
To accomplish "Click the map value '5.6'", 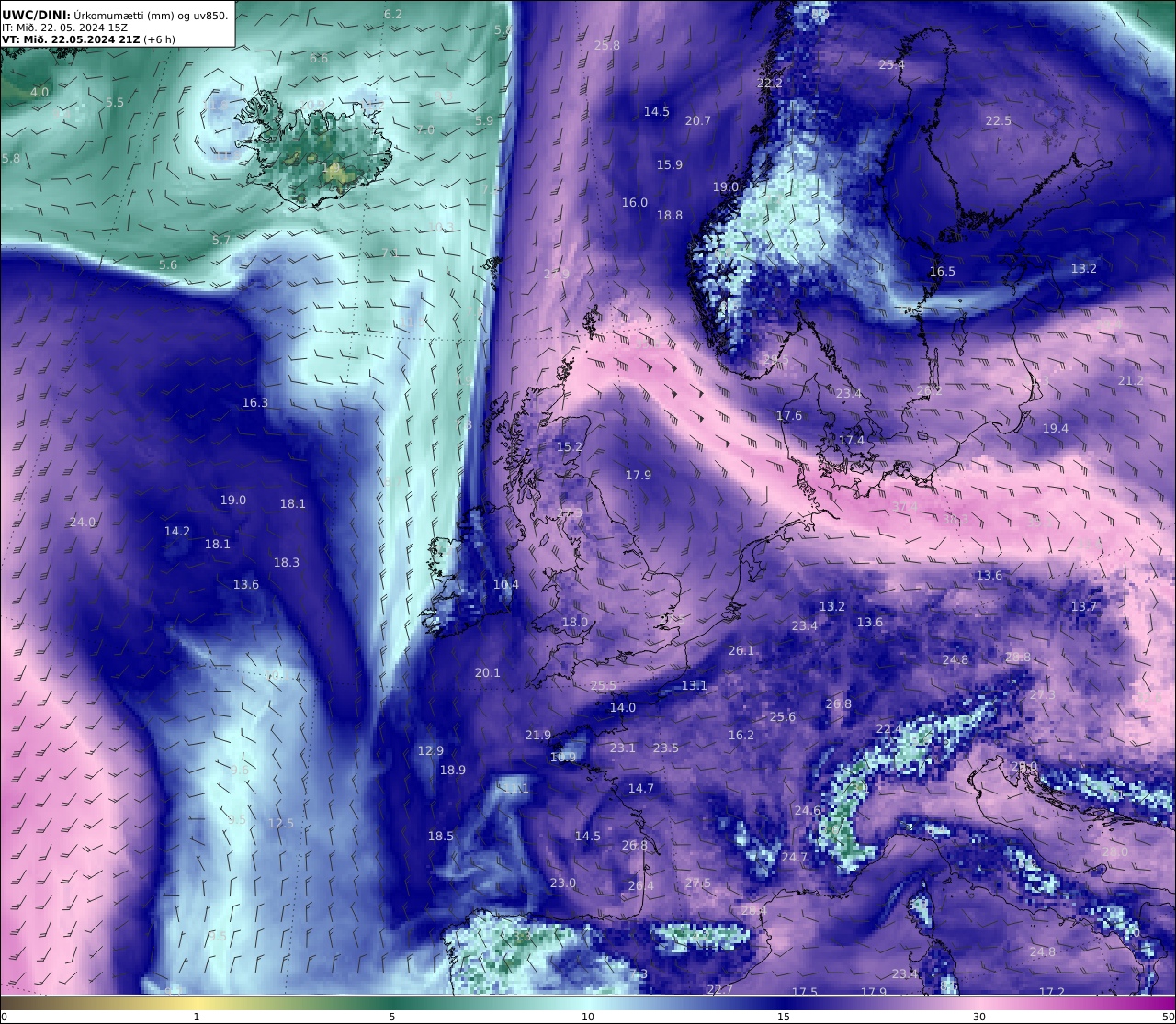I will [x=168, y=264].
